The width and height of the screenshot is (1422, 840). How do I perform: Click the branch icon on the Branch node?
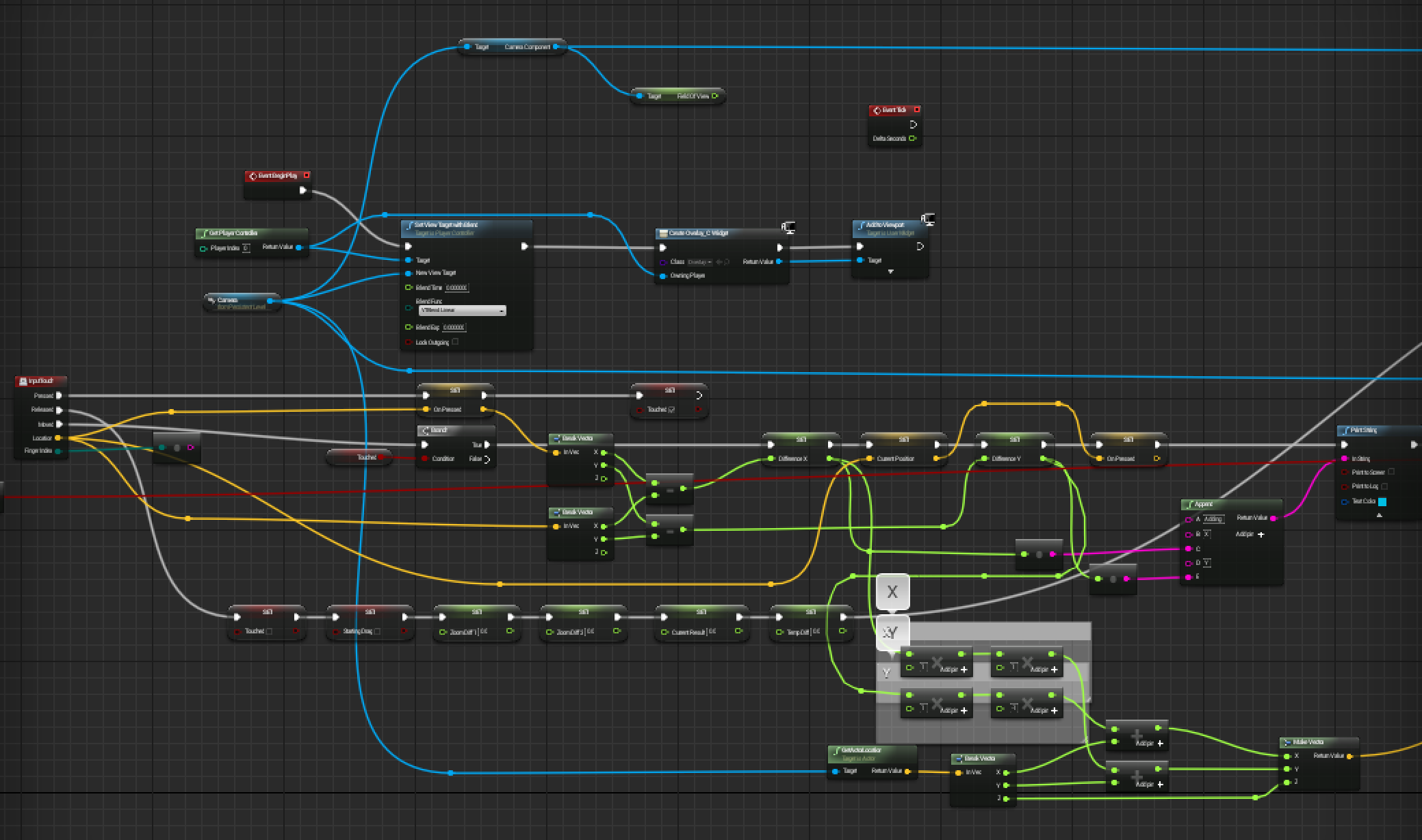tap(426, 431)
